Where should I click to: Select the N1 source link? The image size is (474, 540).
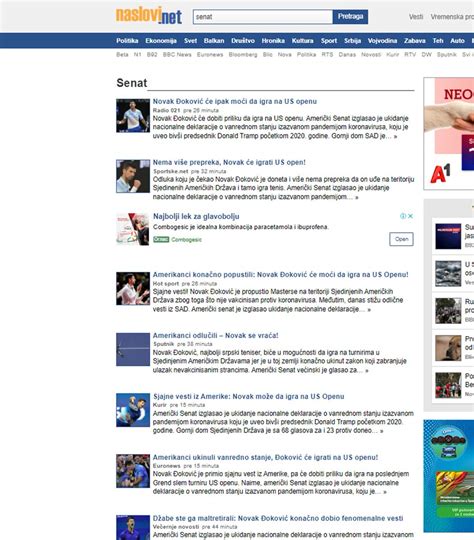pyautogui.click(x=137, y=54)
